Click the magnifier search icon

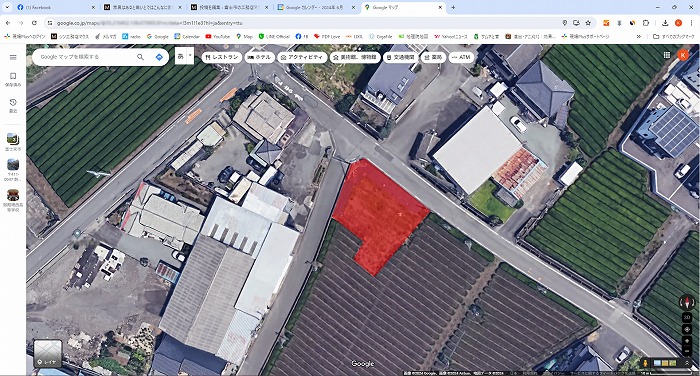[140, 57]
